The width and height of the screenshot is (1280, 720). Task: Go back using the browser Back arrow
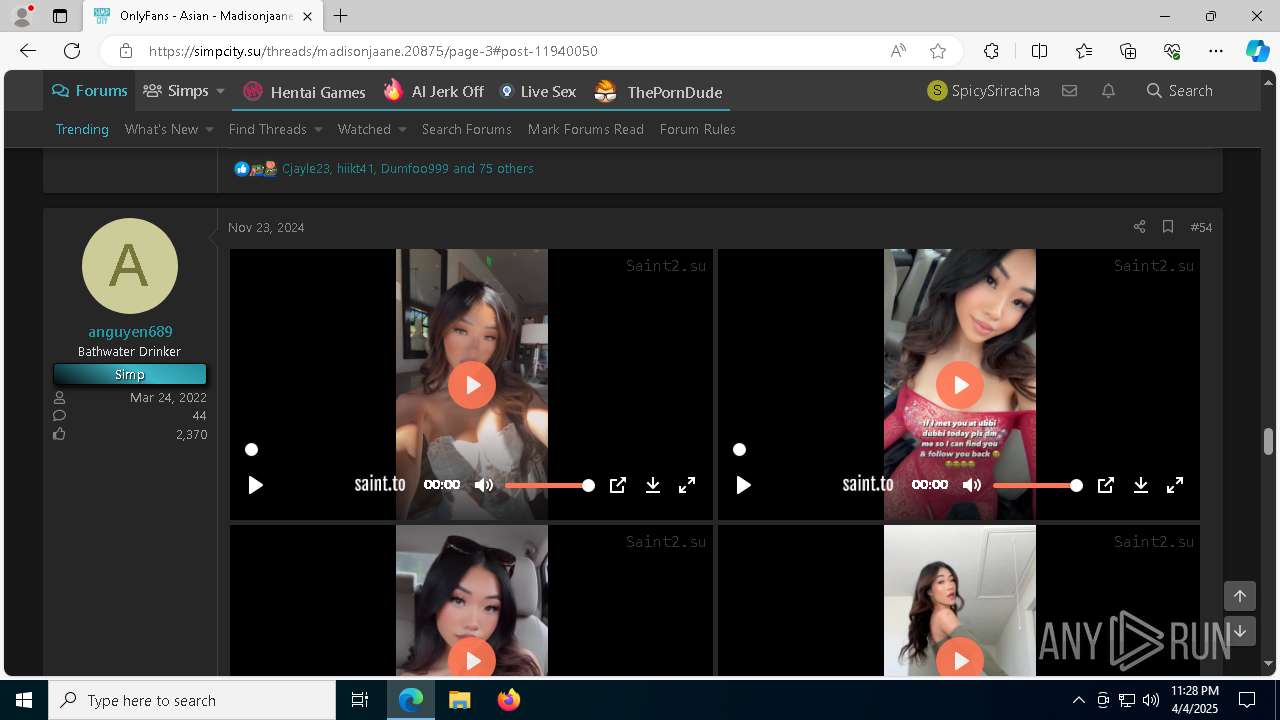28,51
